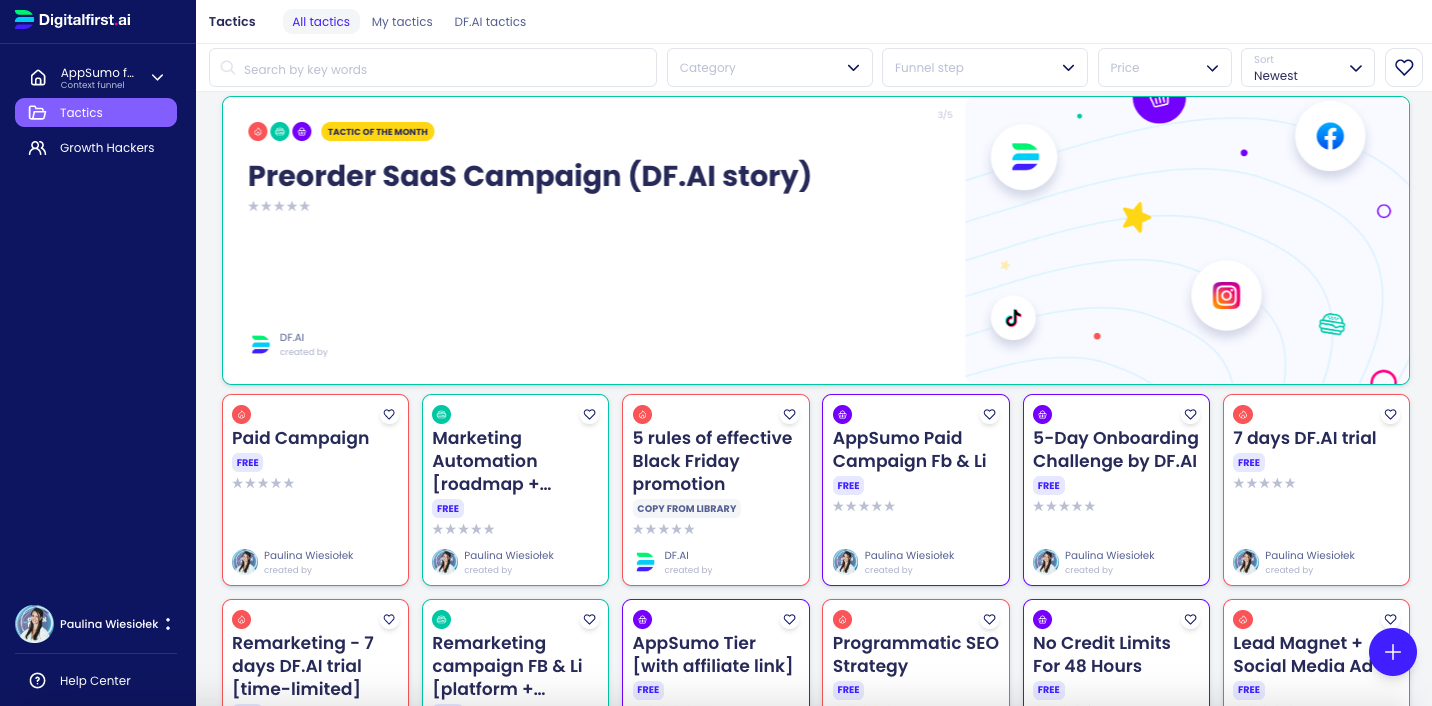Open the Sort Newest dropdown
The image size is (1432, 706).
tap(1307, 68)
